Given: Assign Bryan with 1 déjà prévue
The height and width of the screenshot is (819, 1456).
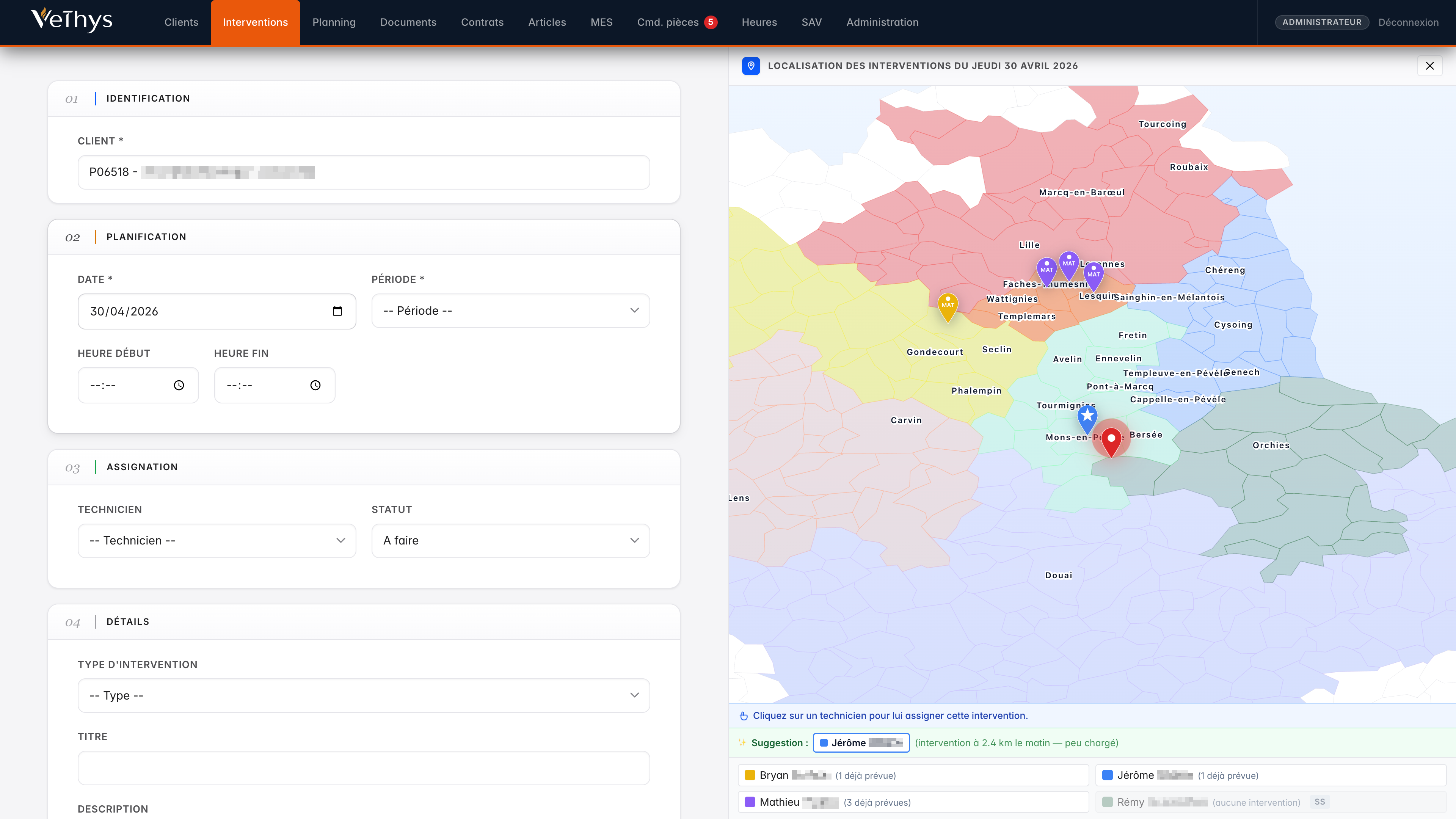Looking at the screenshot, I should coord(913,775).
